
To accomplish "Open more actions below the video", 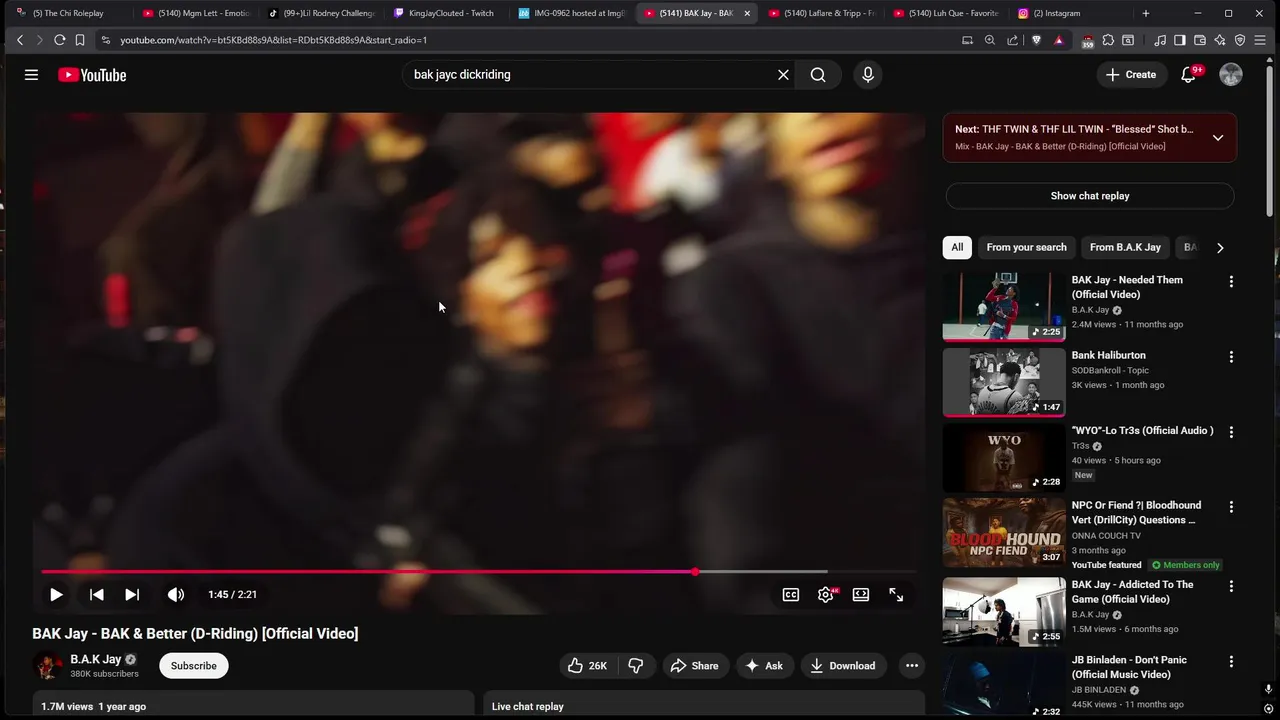I will pyautogui.click(x=911, y=666).
